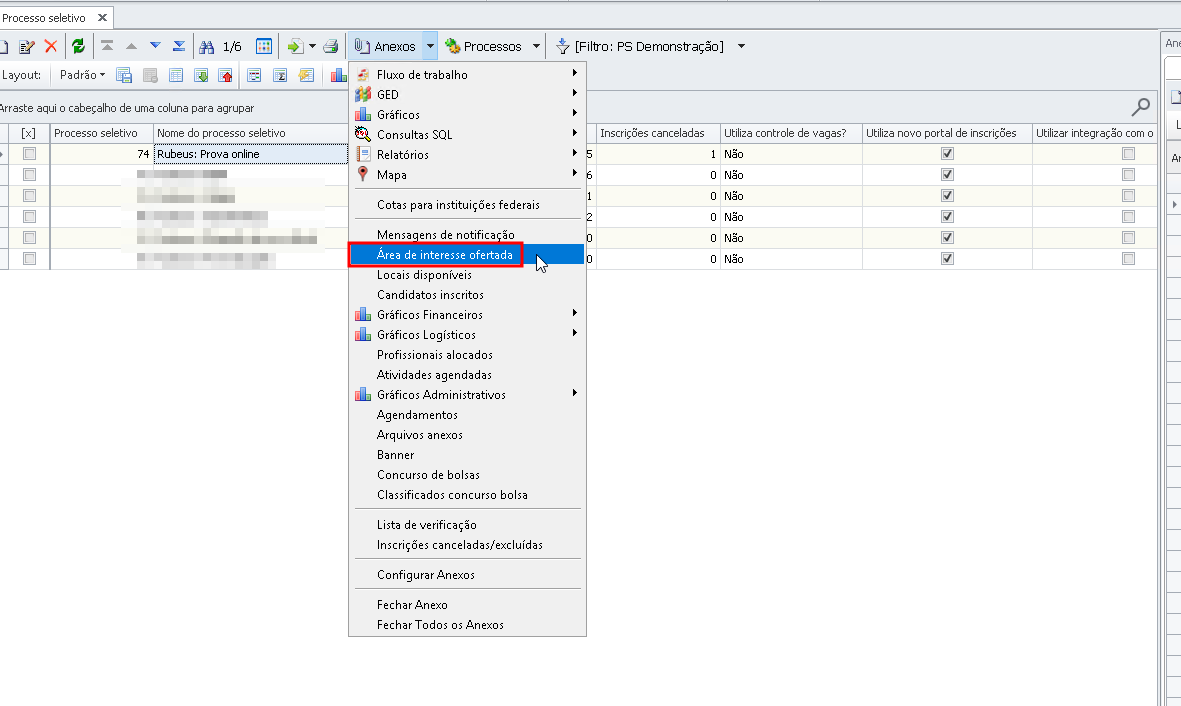
Task: Click the sigma totals grid icon
Action: (280, 75)
